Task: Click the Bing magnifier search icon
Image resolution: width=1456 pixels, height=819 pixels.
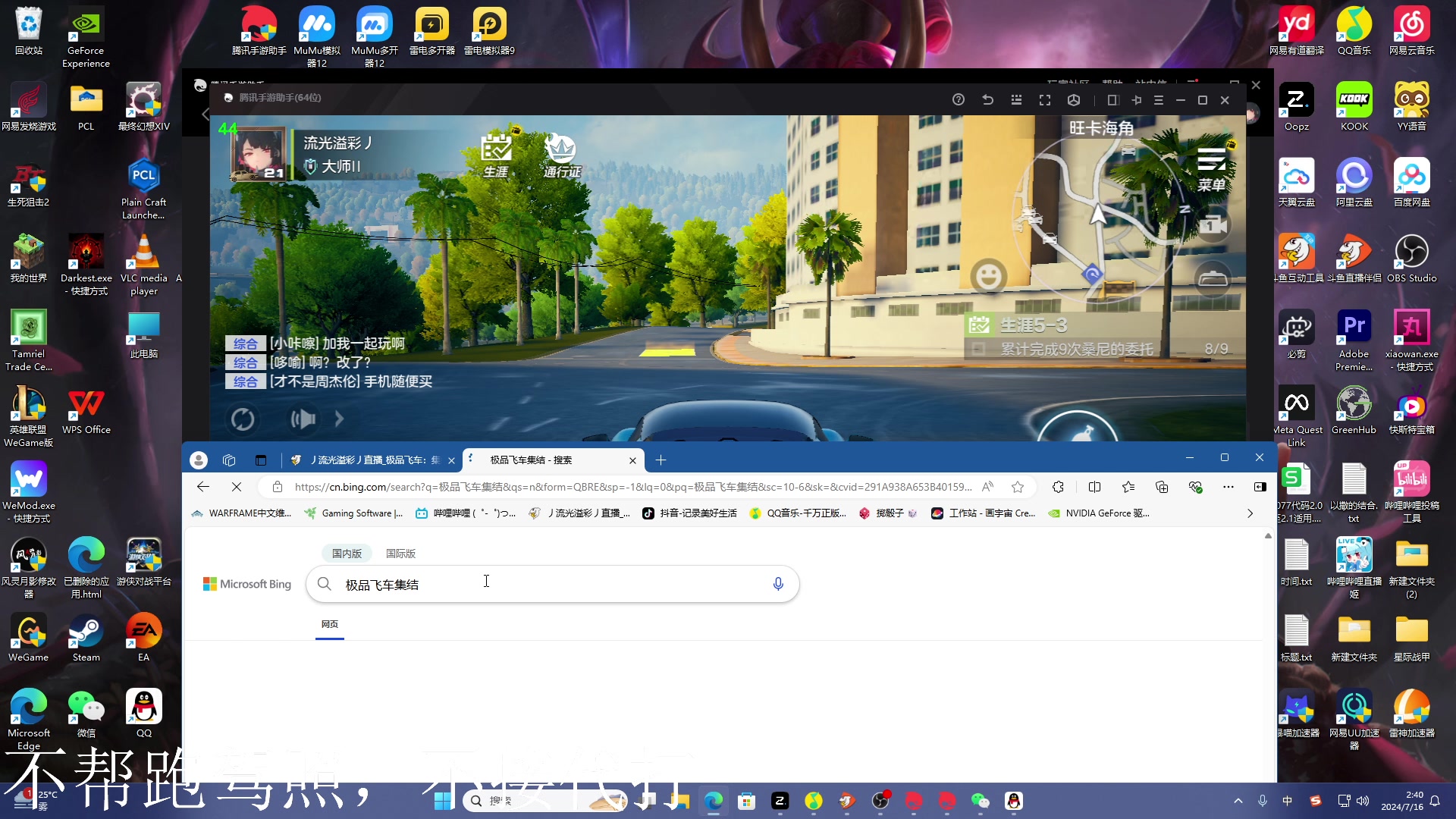Action: pos(324,584)
